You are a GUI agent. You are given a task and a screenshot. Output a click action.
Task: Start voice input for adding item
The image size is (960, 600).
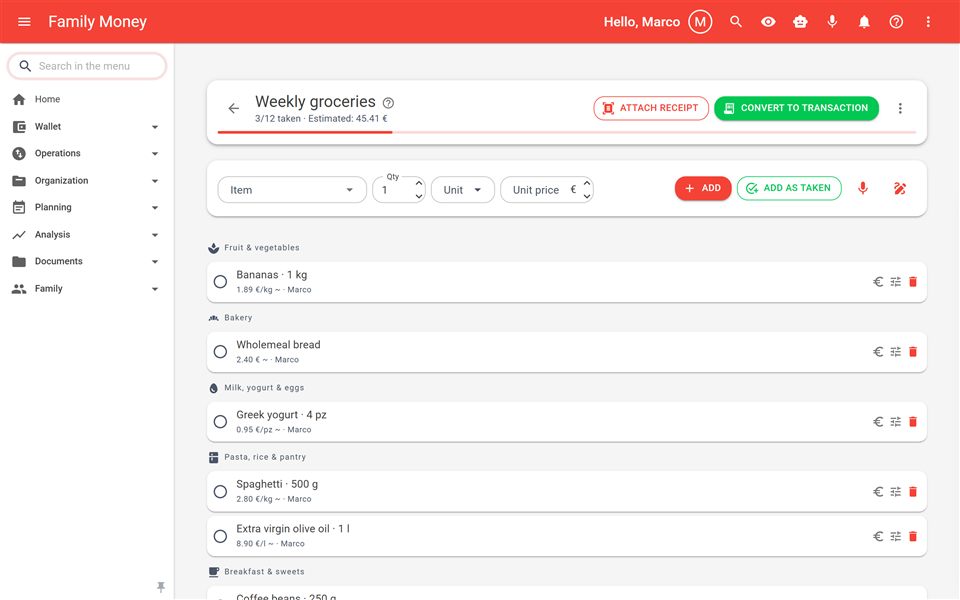863,188
